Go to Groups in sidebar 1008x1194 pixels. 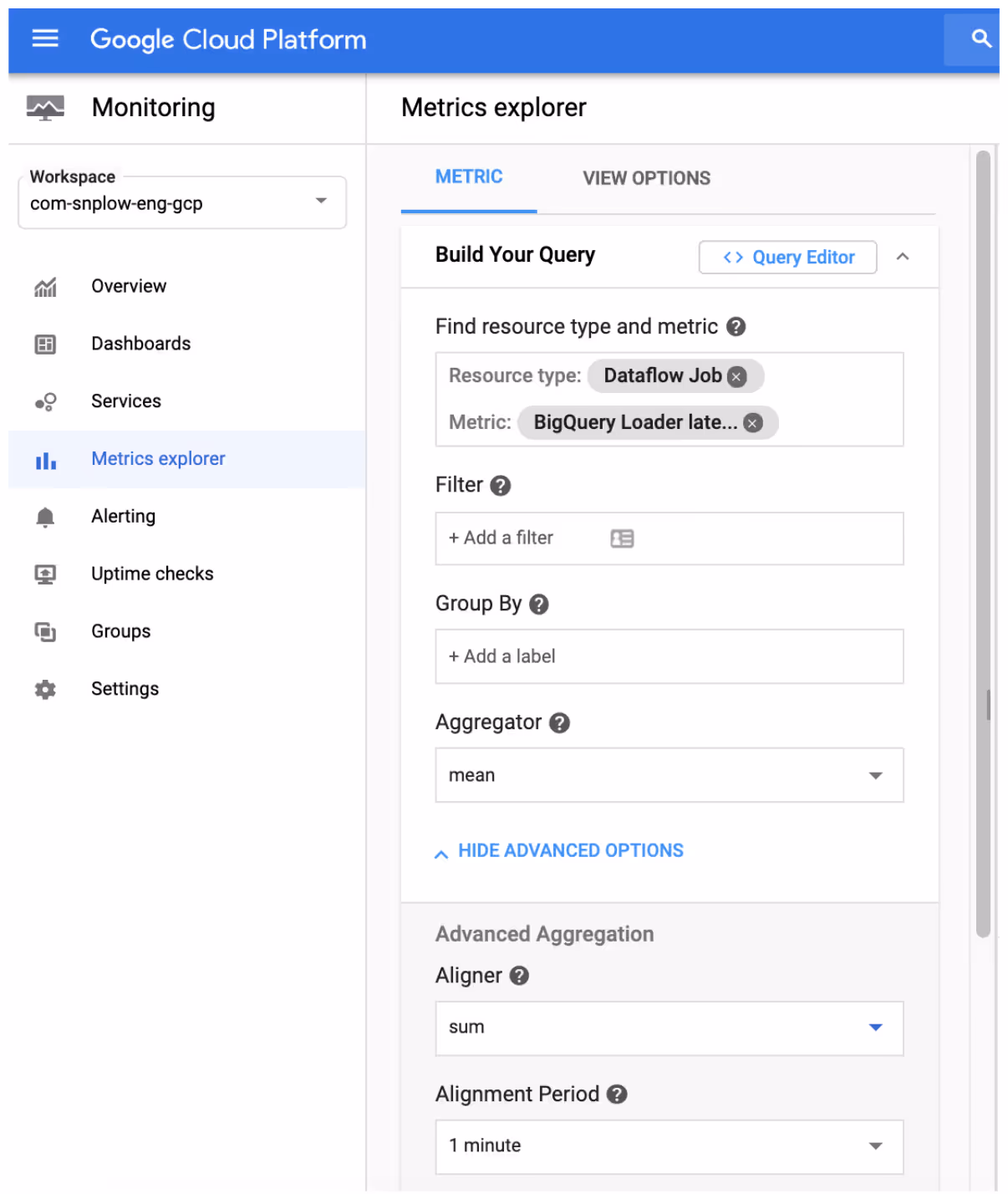(186, 632)
